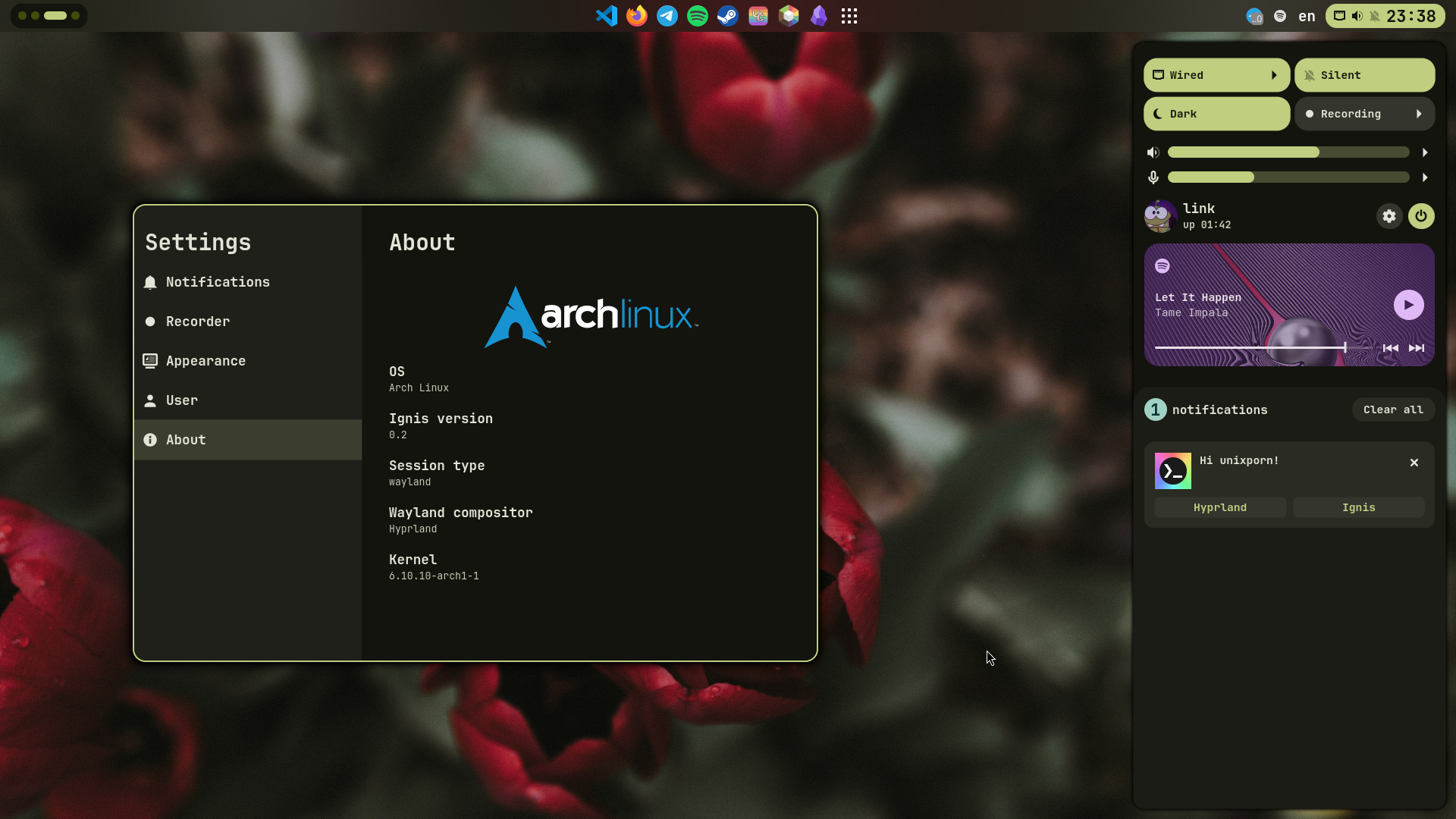Screen dimensions: 1456x819
Task: Expand the Recording options arrow
Action: [x=1419, y=114]
